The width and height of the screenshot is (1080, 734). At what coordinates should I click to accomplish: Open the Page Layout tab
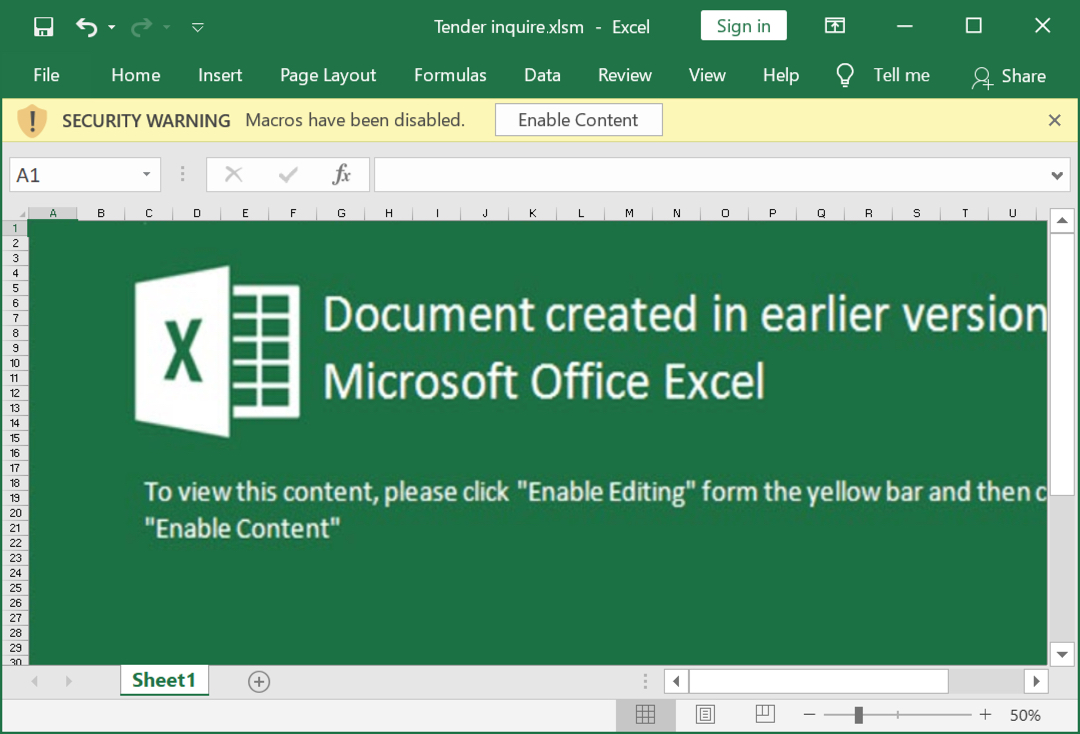pos(328,75)
